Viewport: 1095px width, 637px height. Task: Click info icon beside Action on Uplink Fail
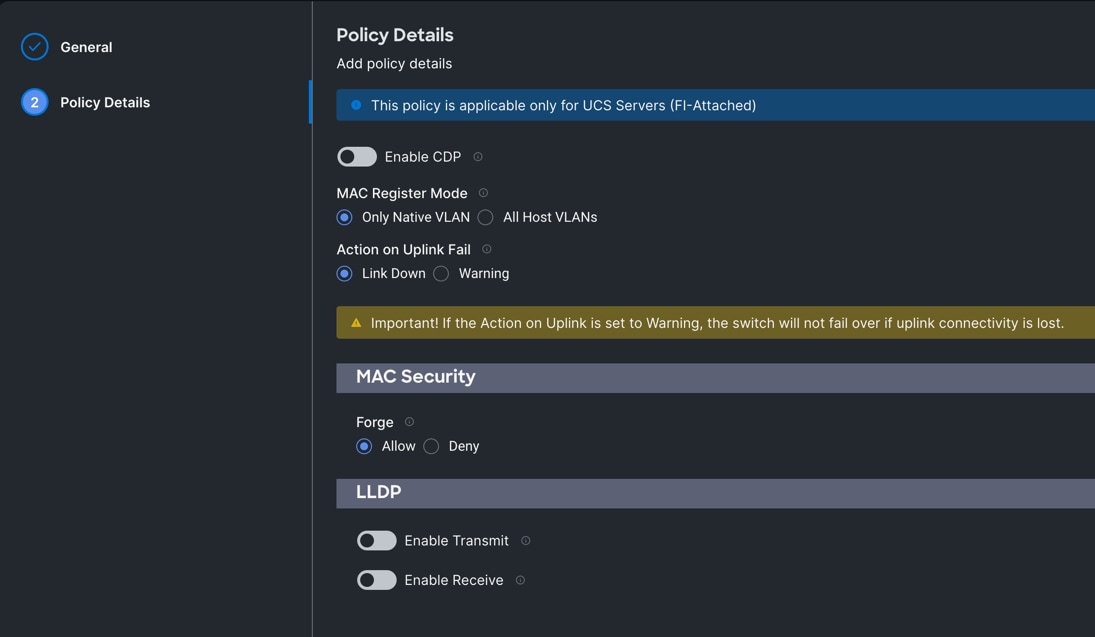pos(487,249)
